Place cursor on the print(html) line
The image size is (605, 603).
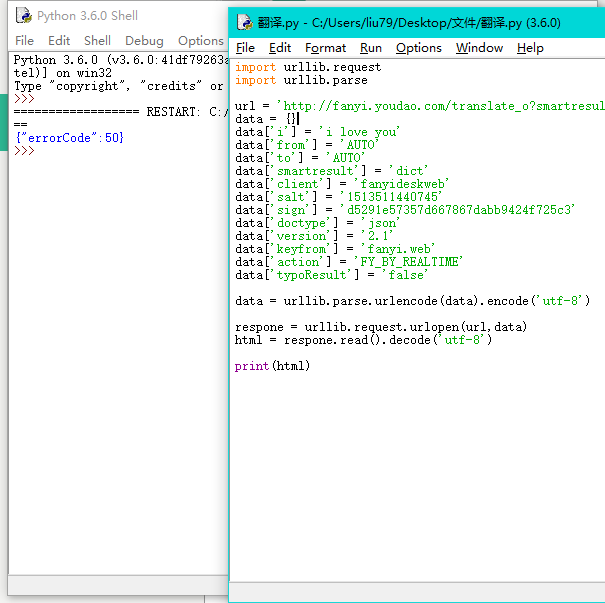click(x=272, y=366)
